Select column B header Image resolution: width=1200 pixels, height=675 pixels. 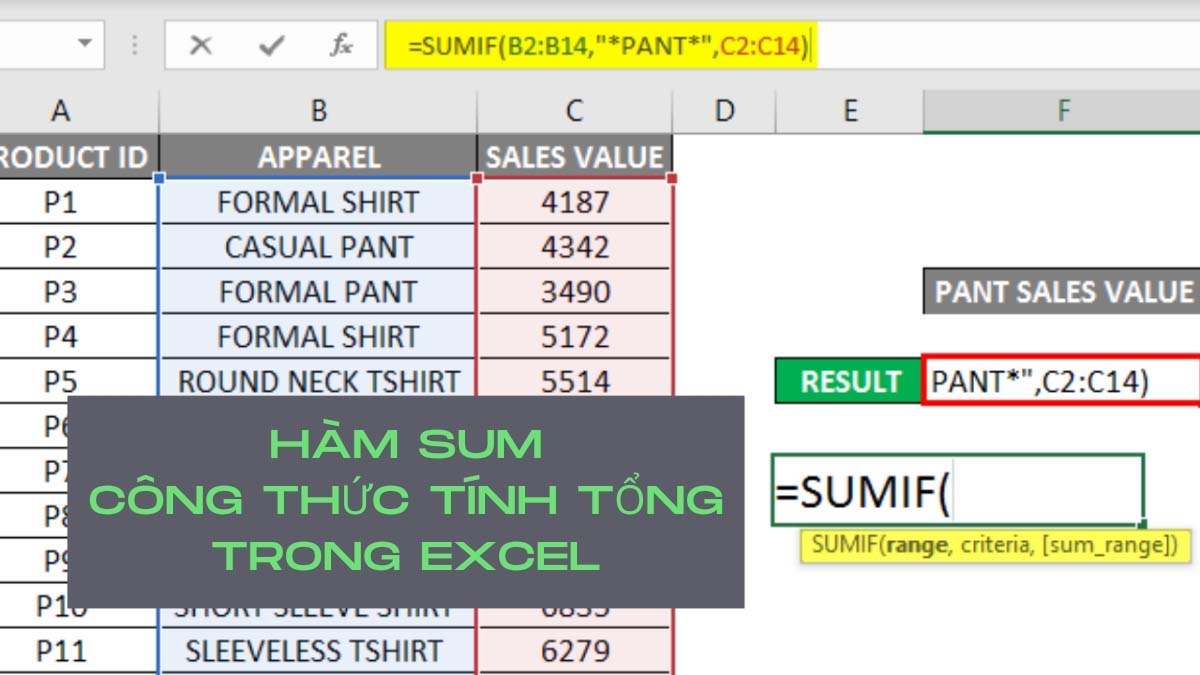318,111
